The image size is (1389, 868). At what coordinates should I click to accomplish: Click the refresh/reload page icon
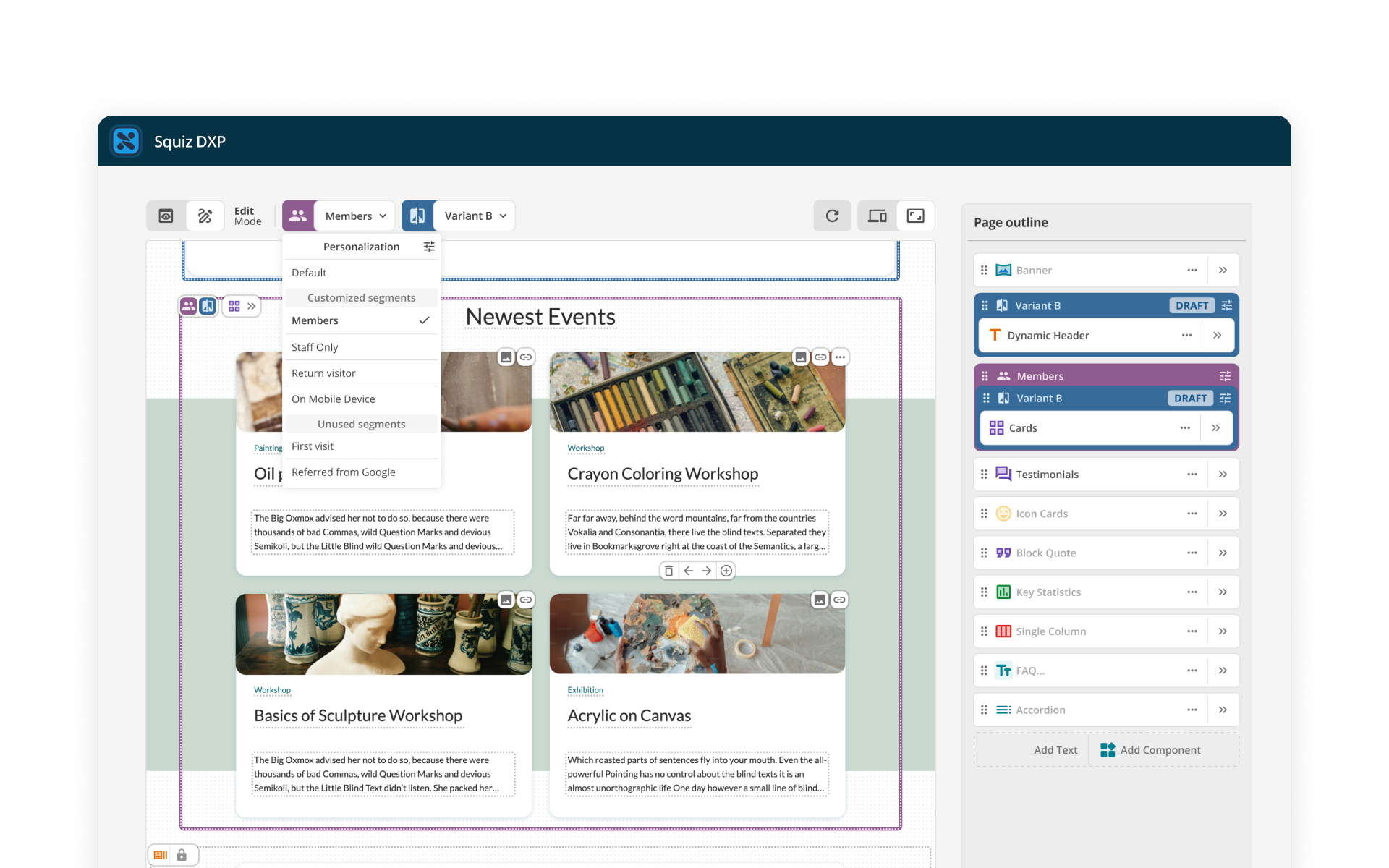[831, 215]
